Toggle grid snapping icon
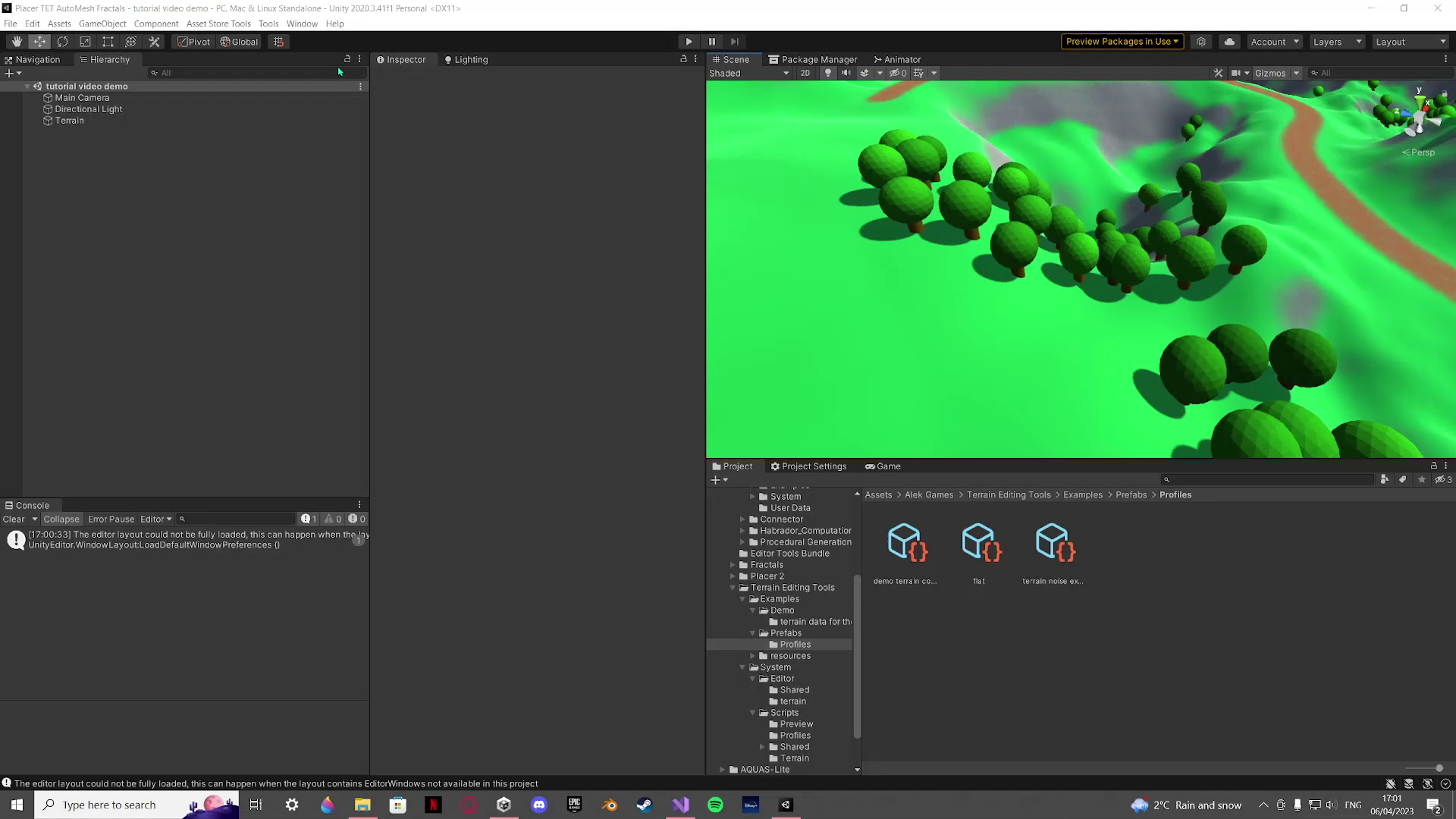The width and height of the screenshot is (1456, 819). (278, 42)
